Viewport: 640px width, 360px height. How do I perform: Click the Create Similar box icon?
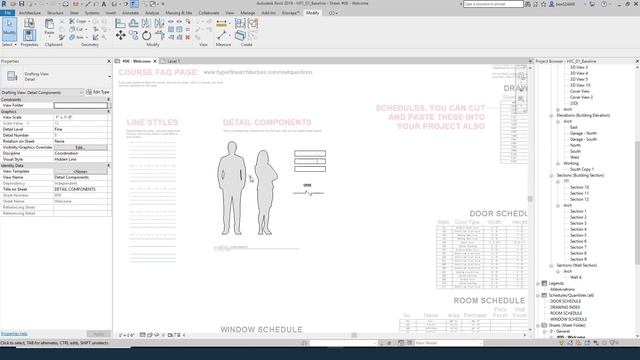click(240, 36)
